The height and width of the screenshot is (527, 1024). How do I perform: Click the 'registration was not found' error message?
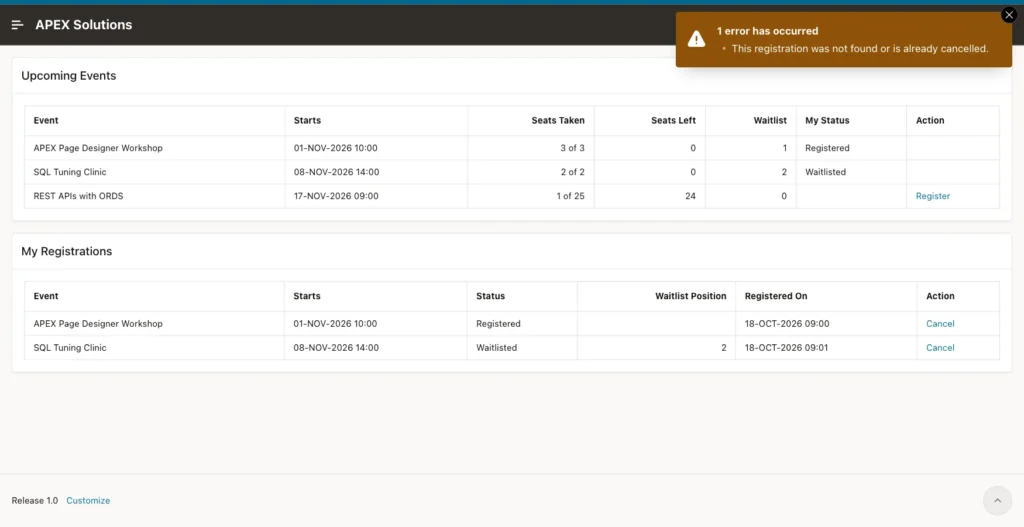pos(859,49)
